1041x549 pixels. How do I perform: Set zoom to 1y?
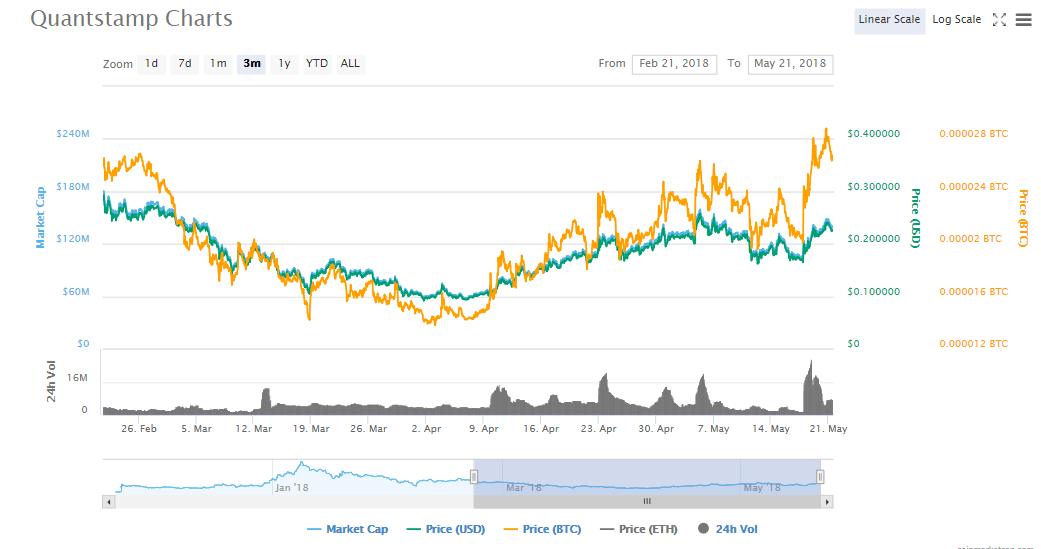tap(284, 64)
